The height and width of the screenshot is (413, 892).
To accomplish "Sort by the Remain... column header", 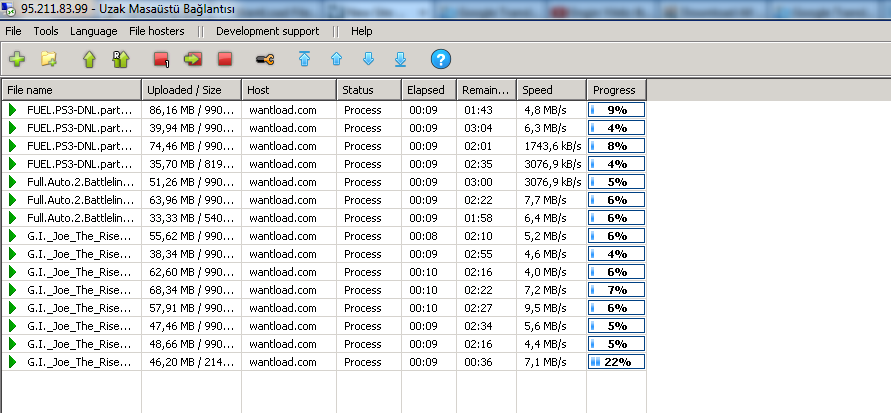I will (487, 90).
